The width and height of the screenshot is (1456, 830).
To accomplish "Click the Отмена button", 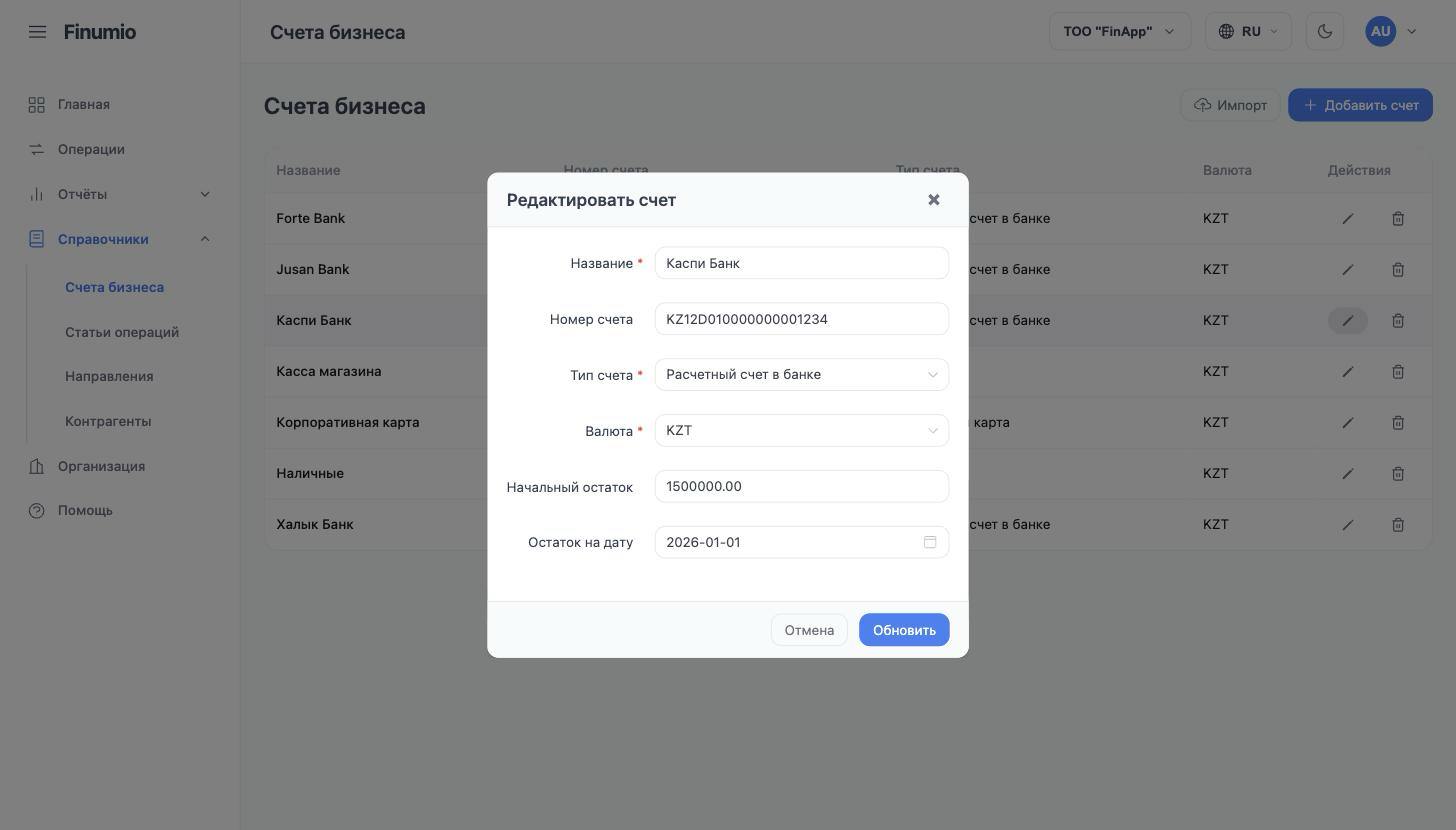I will tap(809, 630).
